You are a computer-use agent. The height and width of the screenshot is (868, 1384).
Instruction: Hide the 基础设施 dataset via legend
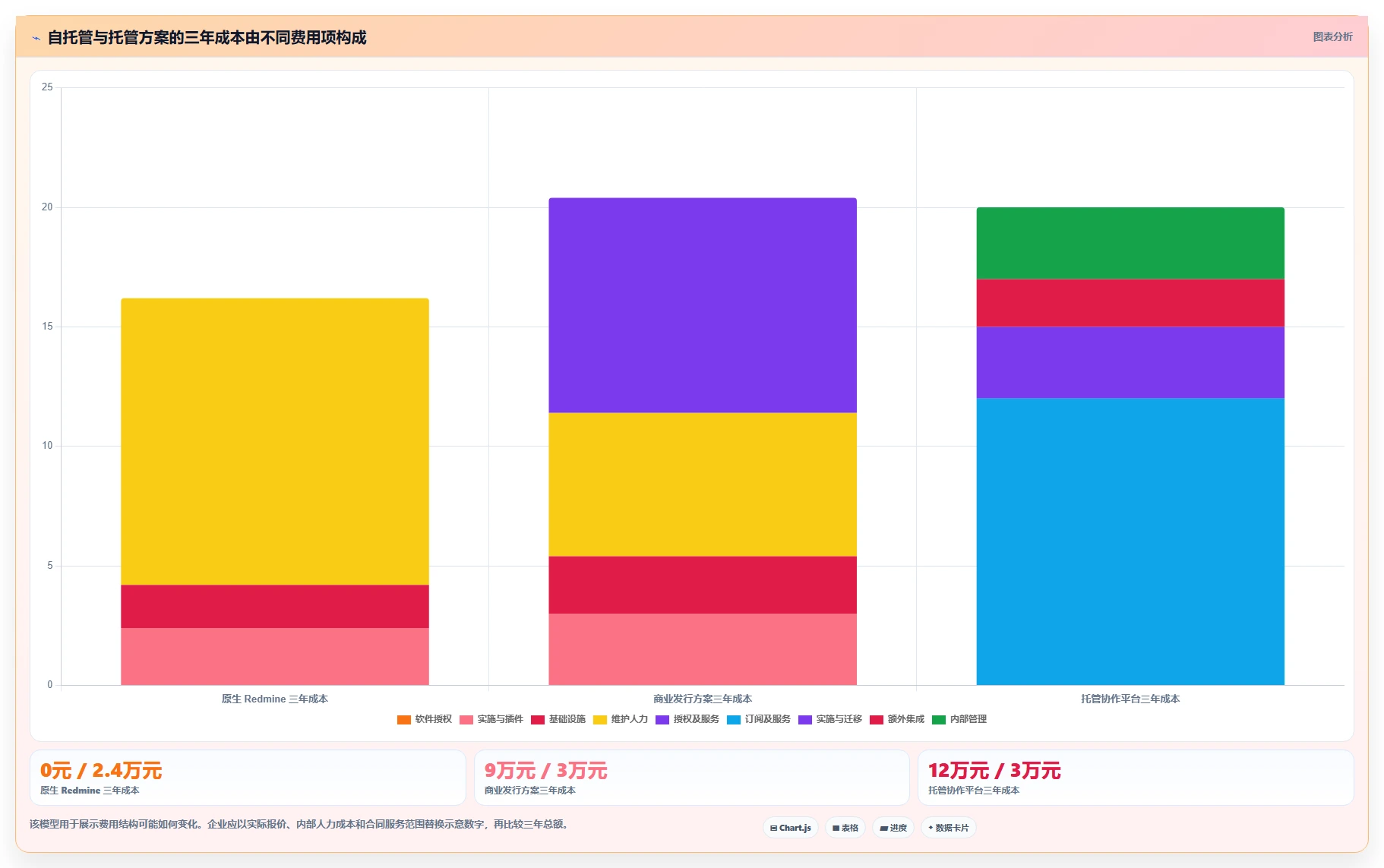558,719
